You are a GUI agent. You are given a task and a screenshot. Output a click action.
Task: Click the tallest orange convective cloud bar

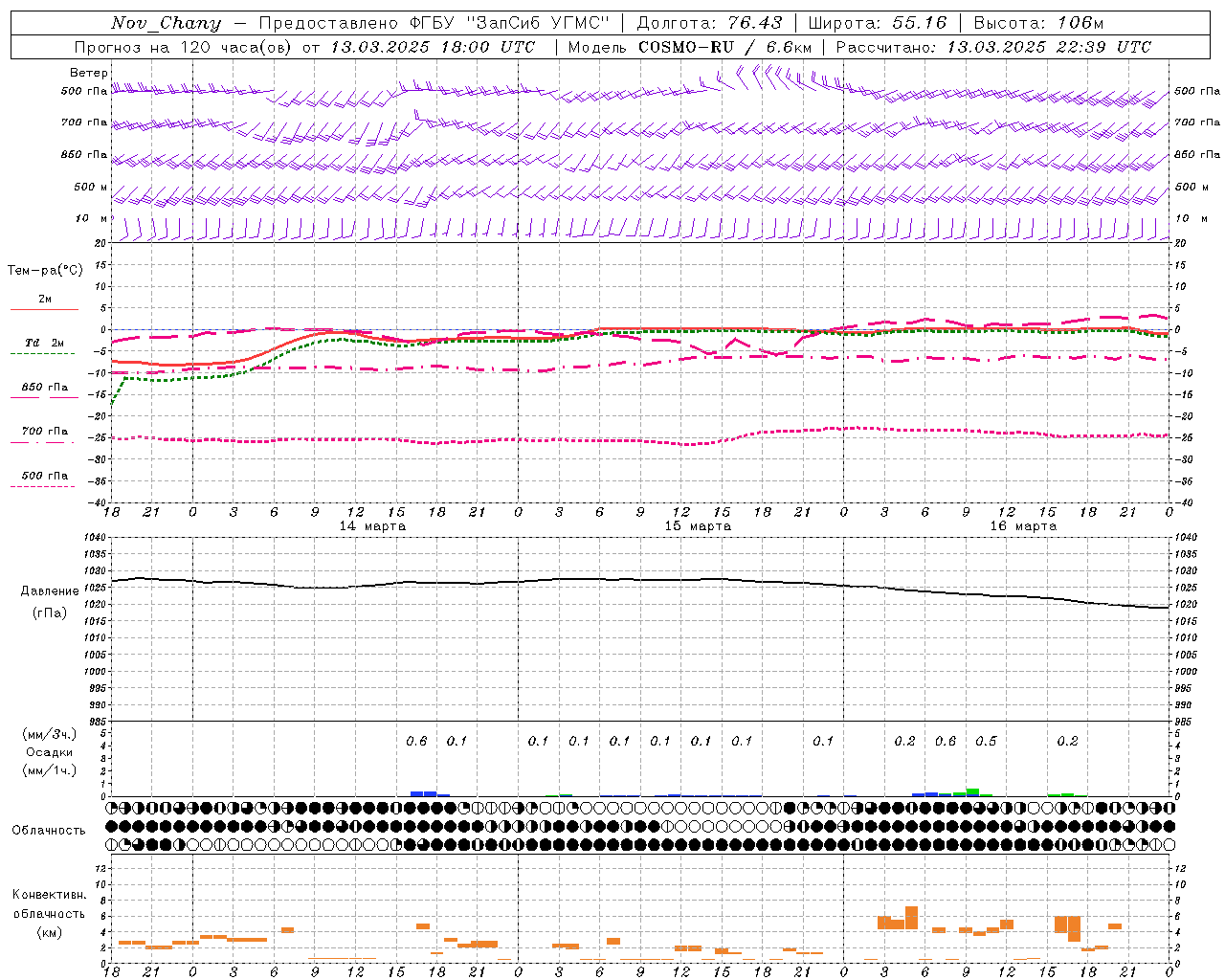(x=911, y=918)
